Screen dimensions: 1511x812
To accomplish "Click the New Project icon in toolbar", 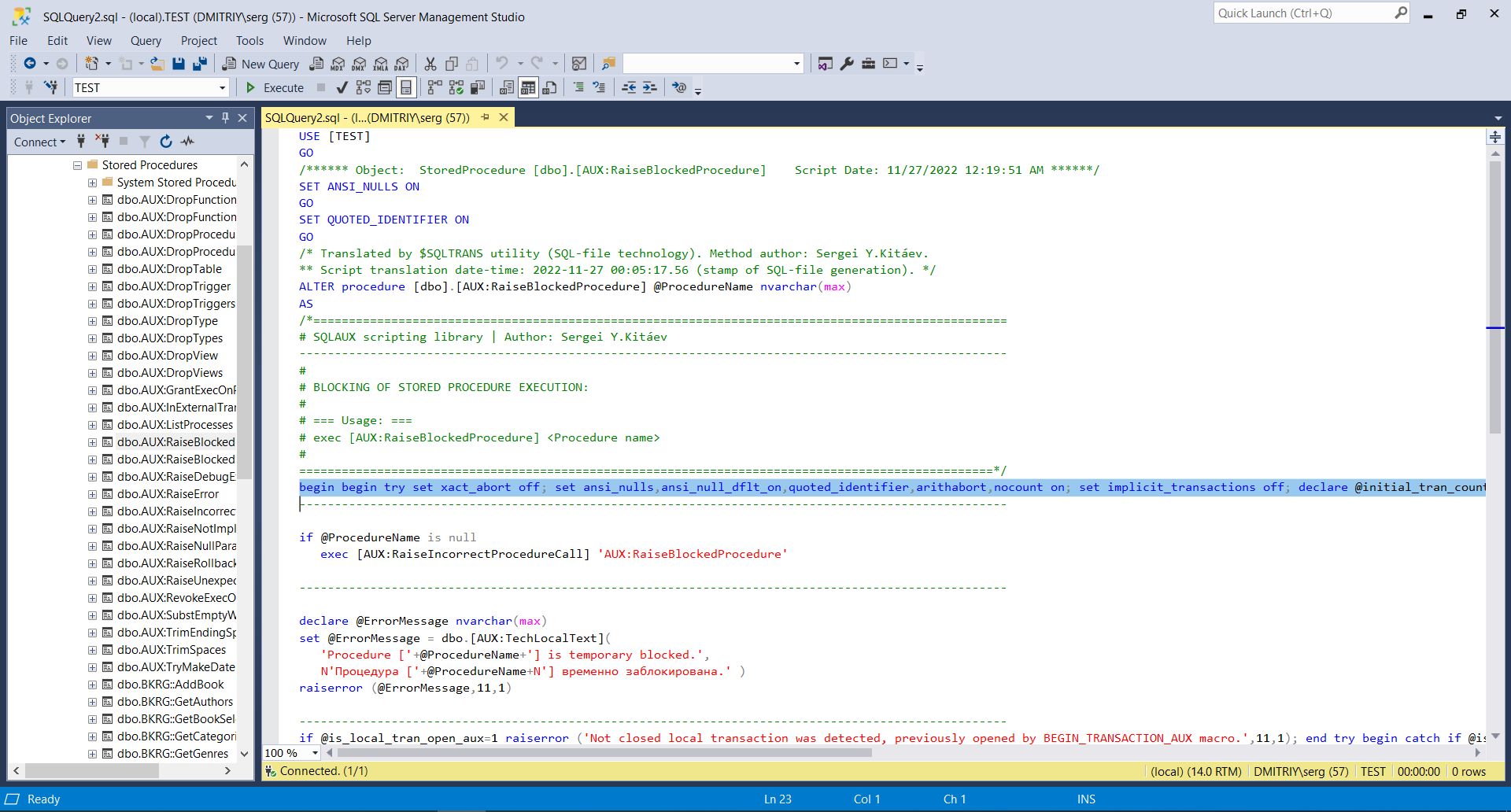I will 91,64.
